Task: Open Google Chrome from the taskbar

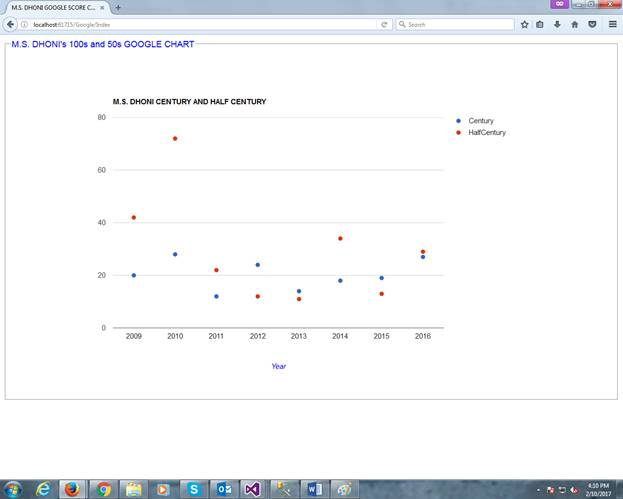Action: pyautogui.click(x=103, y=489)
